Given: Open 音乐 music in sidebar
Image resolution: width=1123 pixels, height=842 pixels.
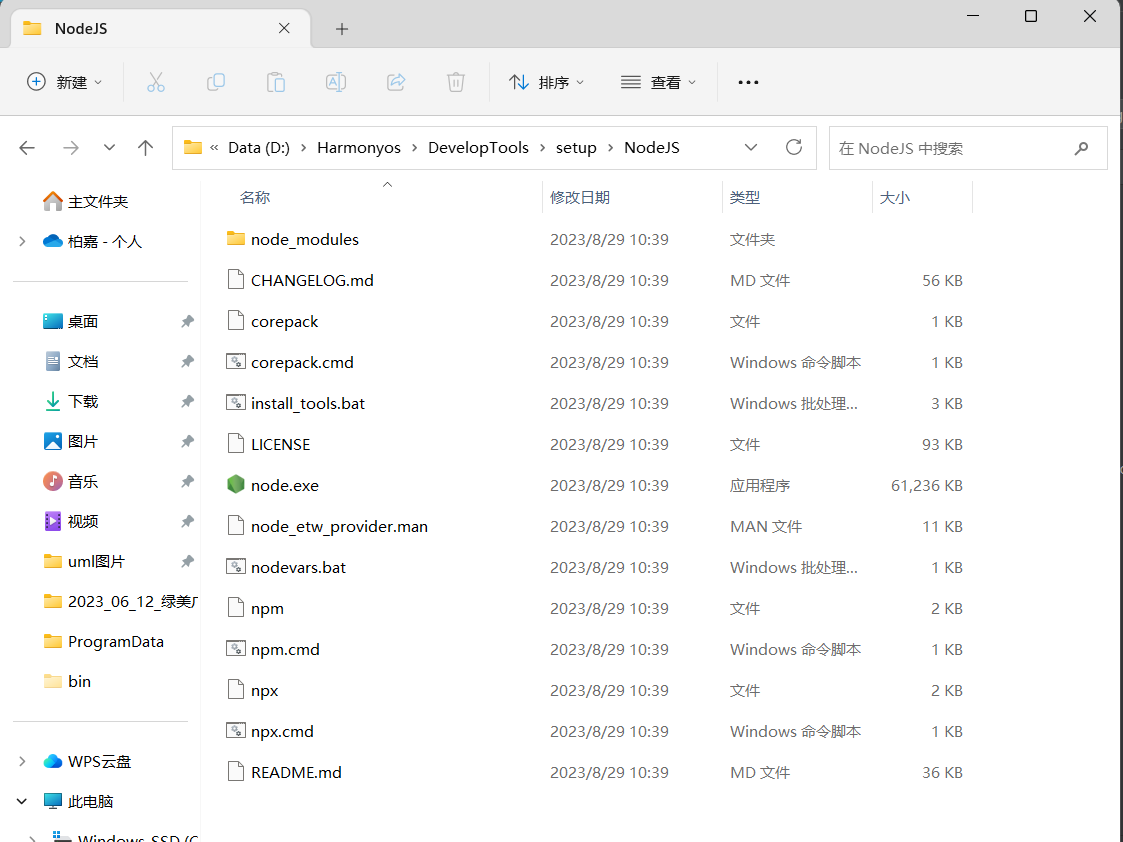Looking at the screenshot, I should coord(71,482).
